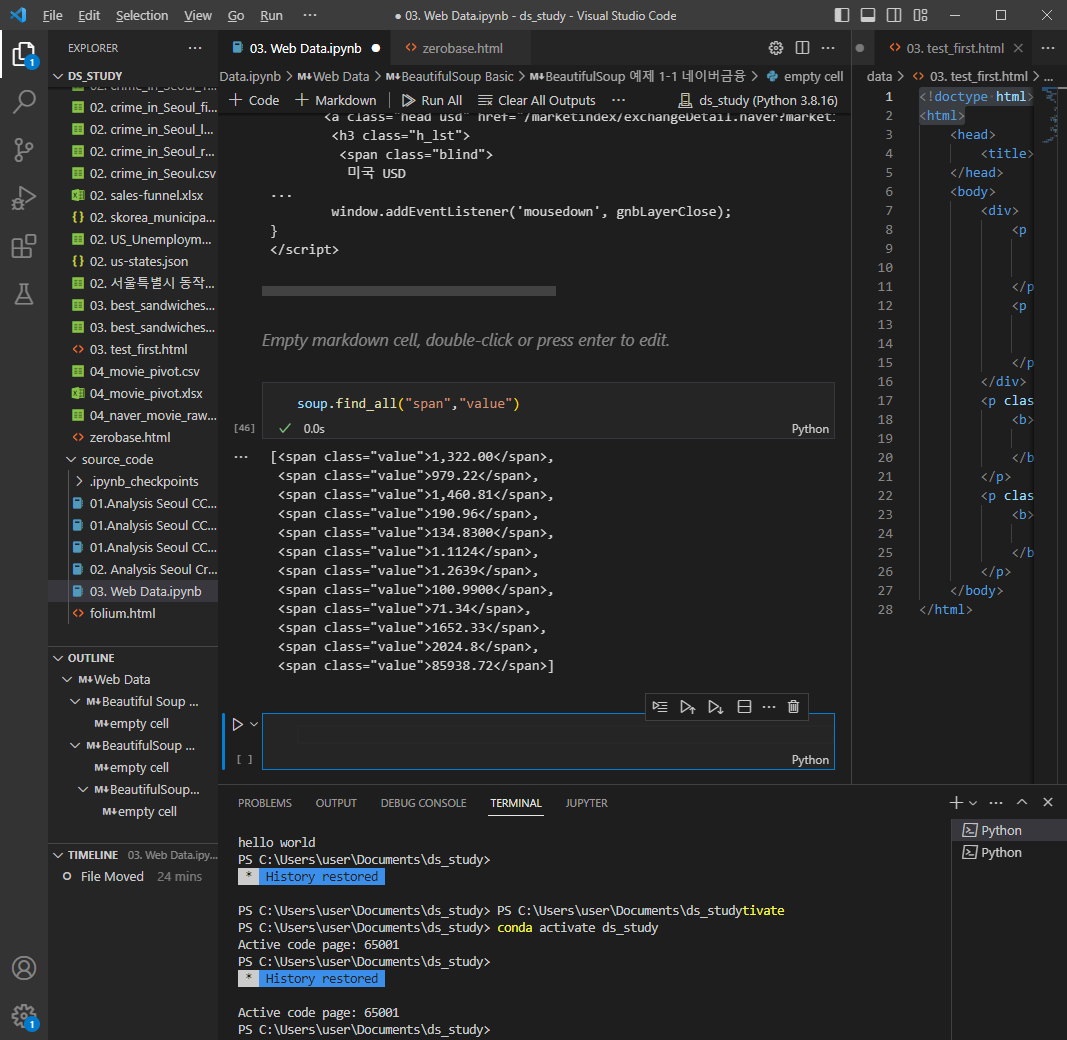The width and height of the screenshot is (1067, 1040).
Task: Delete the selected cell with trash icon
Action: point(793,706)
